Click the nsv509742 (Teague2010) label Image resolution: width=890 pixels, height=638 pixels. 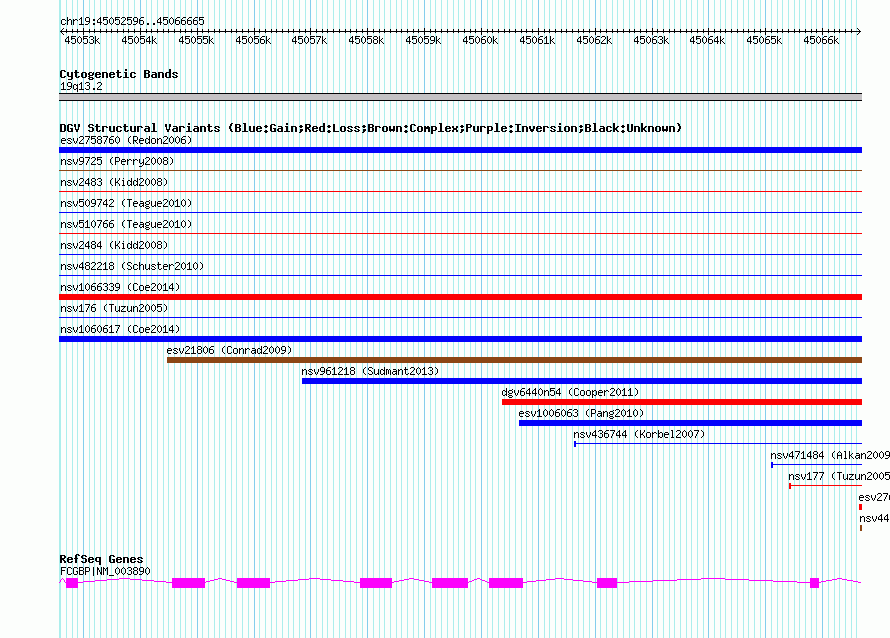(126, 204)
